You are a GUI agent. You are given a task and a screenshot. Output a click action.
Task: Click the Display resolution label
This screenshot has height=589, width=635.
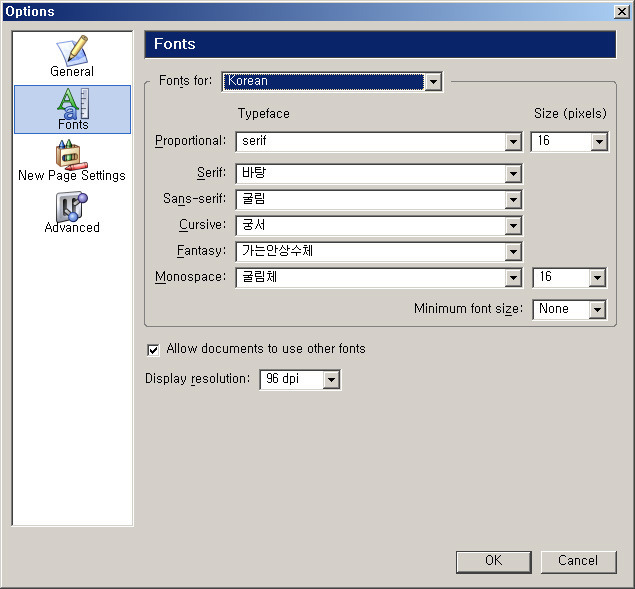coord(198,379)
